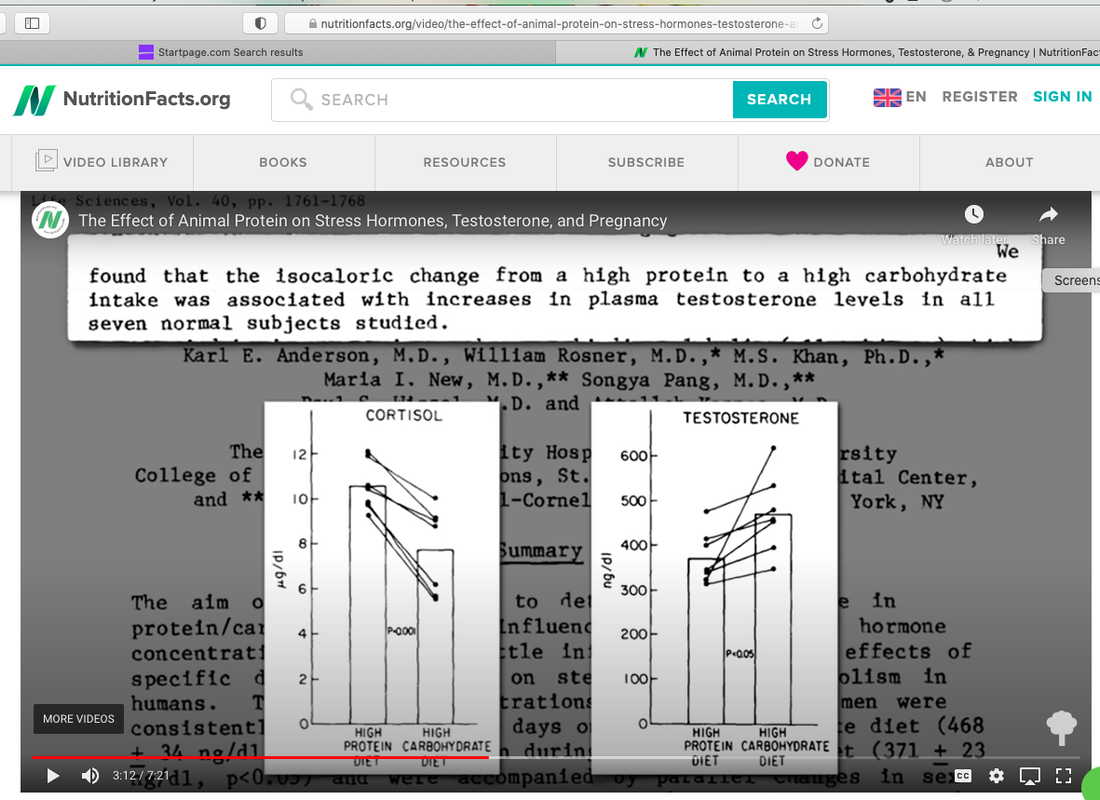The image size is (1100, 800).
Task: Open the SUBSCRIBE menu item
Action: [x=646, y=162]
